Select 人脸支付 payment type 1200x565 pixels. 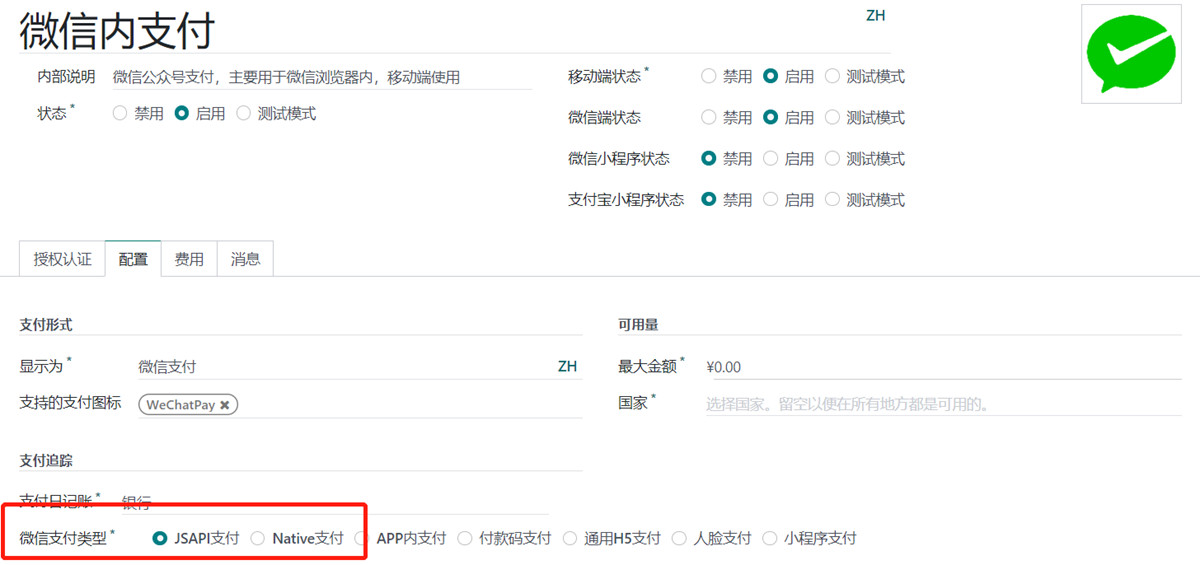point(680,538)
